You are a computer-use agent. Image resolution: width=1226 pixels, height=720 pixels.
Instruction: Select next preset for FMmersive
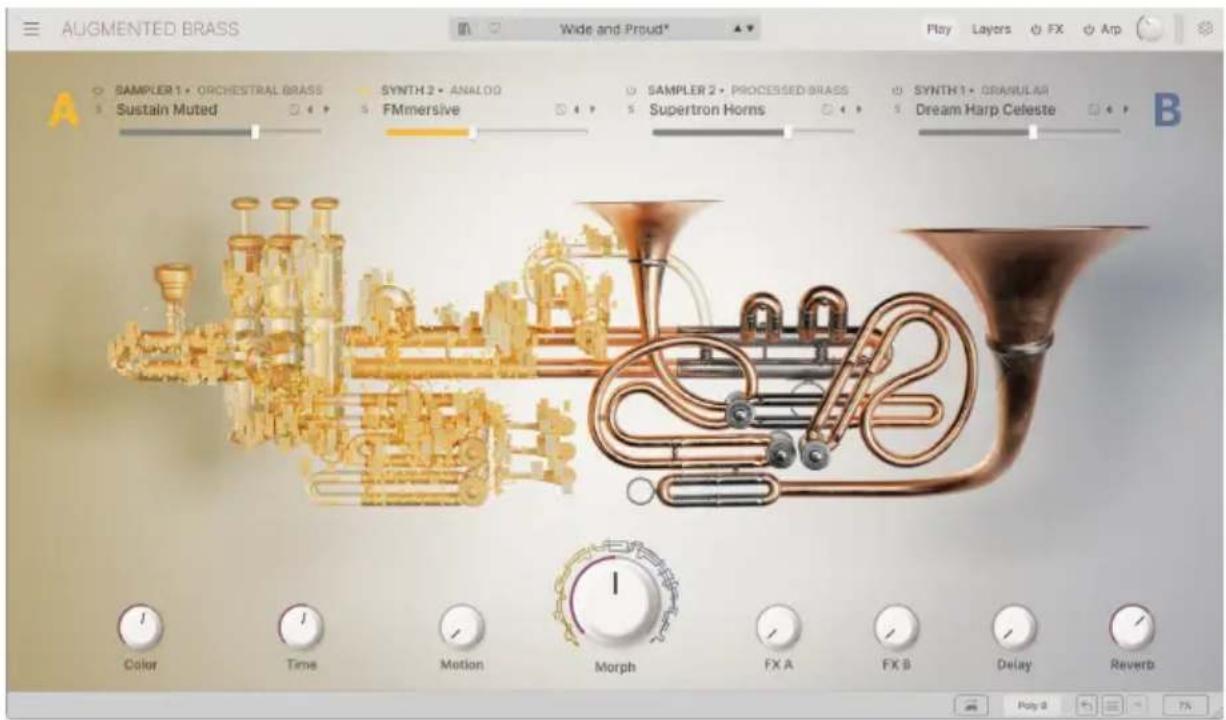[591, 109]
